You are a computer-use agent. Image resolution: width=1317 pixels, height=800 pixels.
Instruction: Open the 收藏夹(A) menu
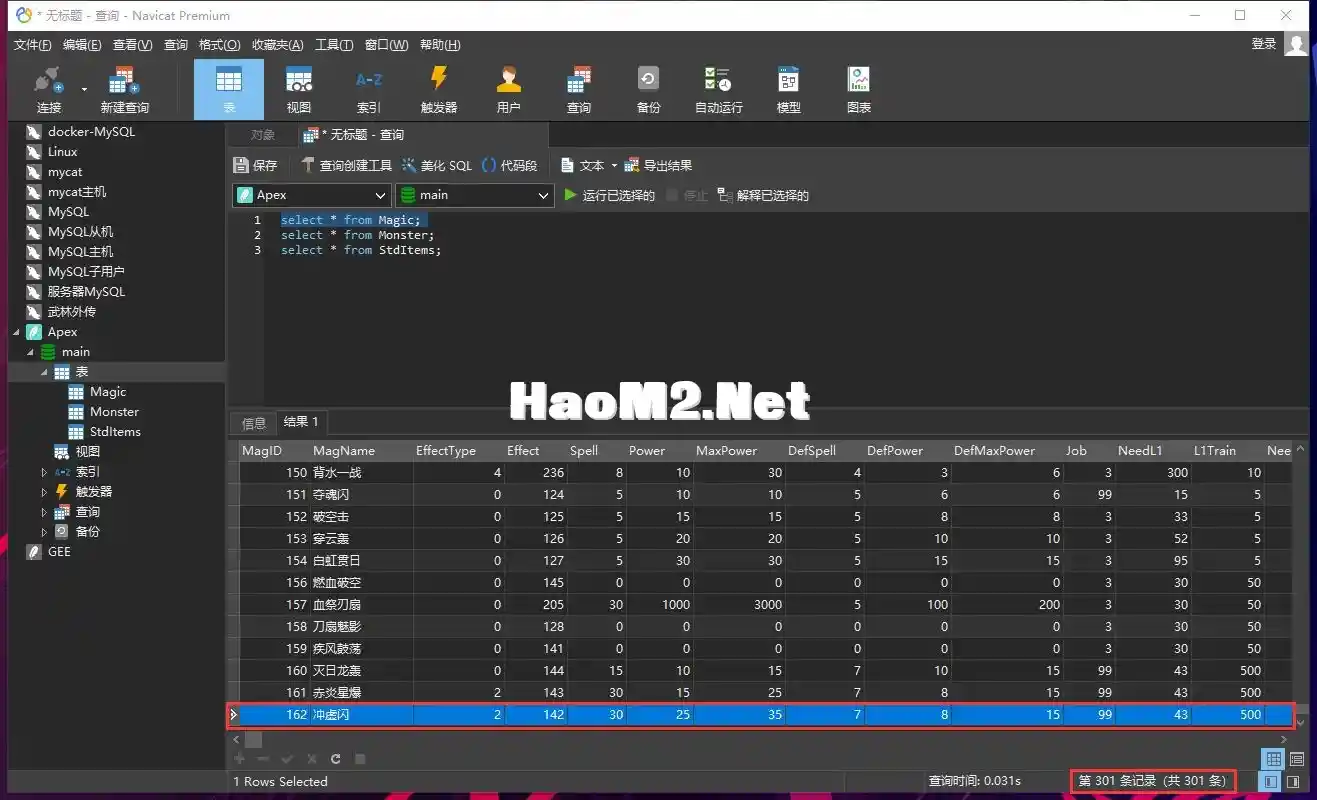(278, 45)
